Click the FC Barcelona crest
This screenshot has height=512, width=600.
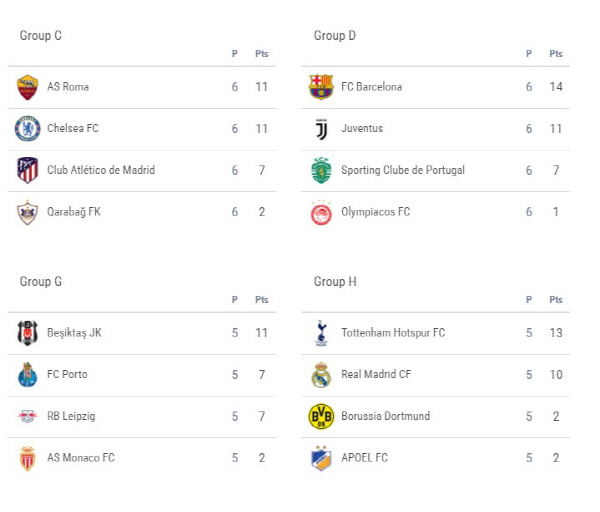(x=321, y=87)
